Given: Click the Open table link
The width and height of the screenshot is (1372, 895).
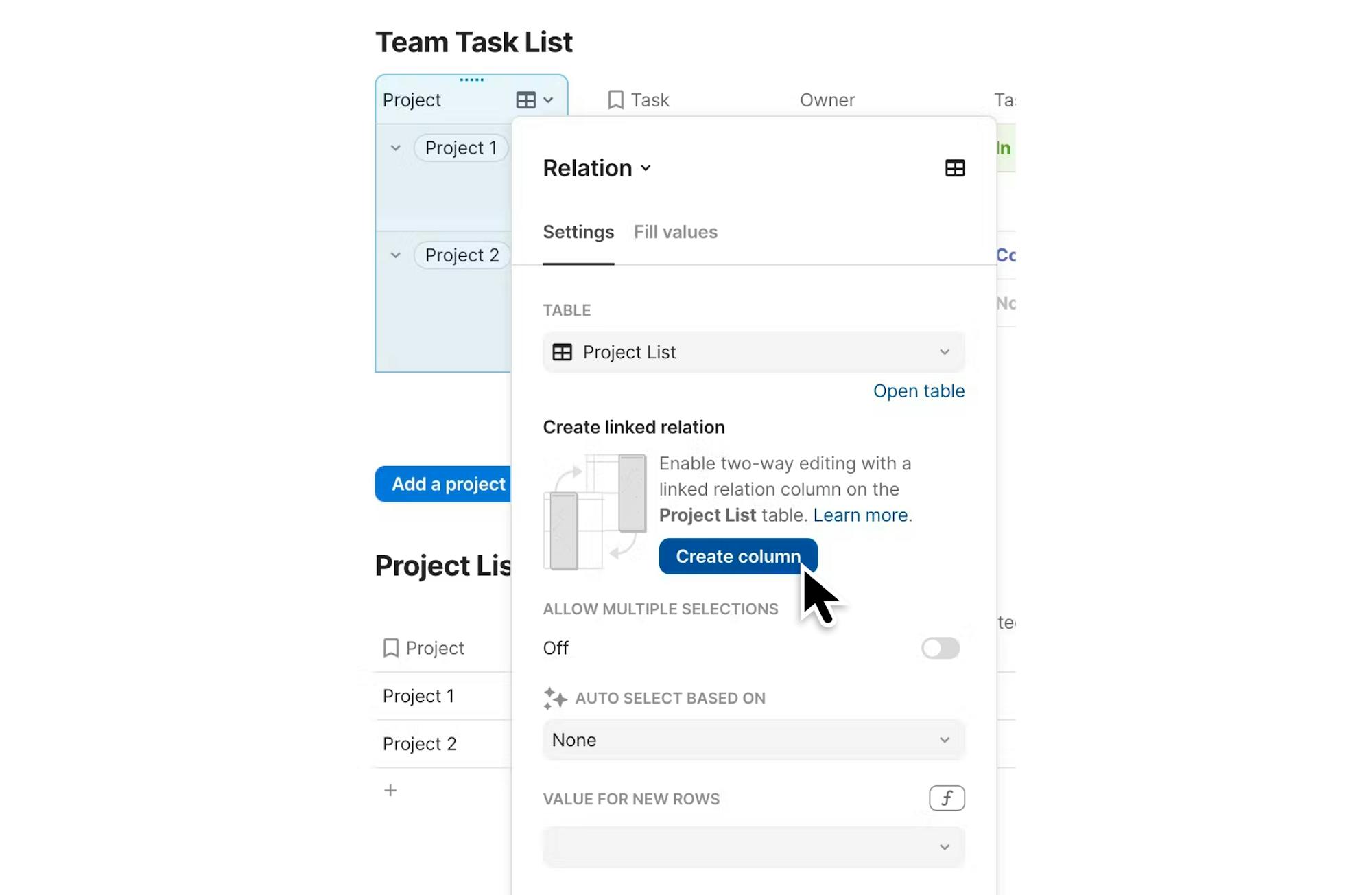Looking at the screenshot, I should click(x=919, y=391).
